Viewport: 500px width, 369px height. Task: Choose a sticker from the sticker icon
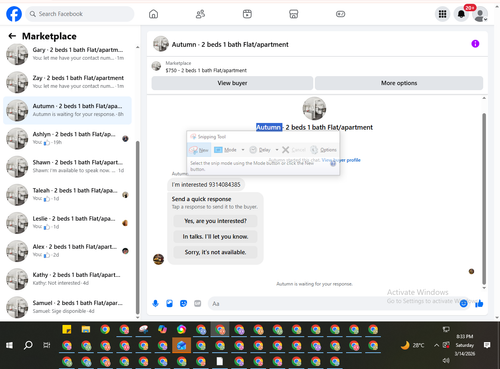pyautogui.click(x=183, y=303)
